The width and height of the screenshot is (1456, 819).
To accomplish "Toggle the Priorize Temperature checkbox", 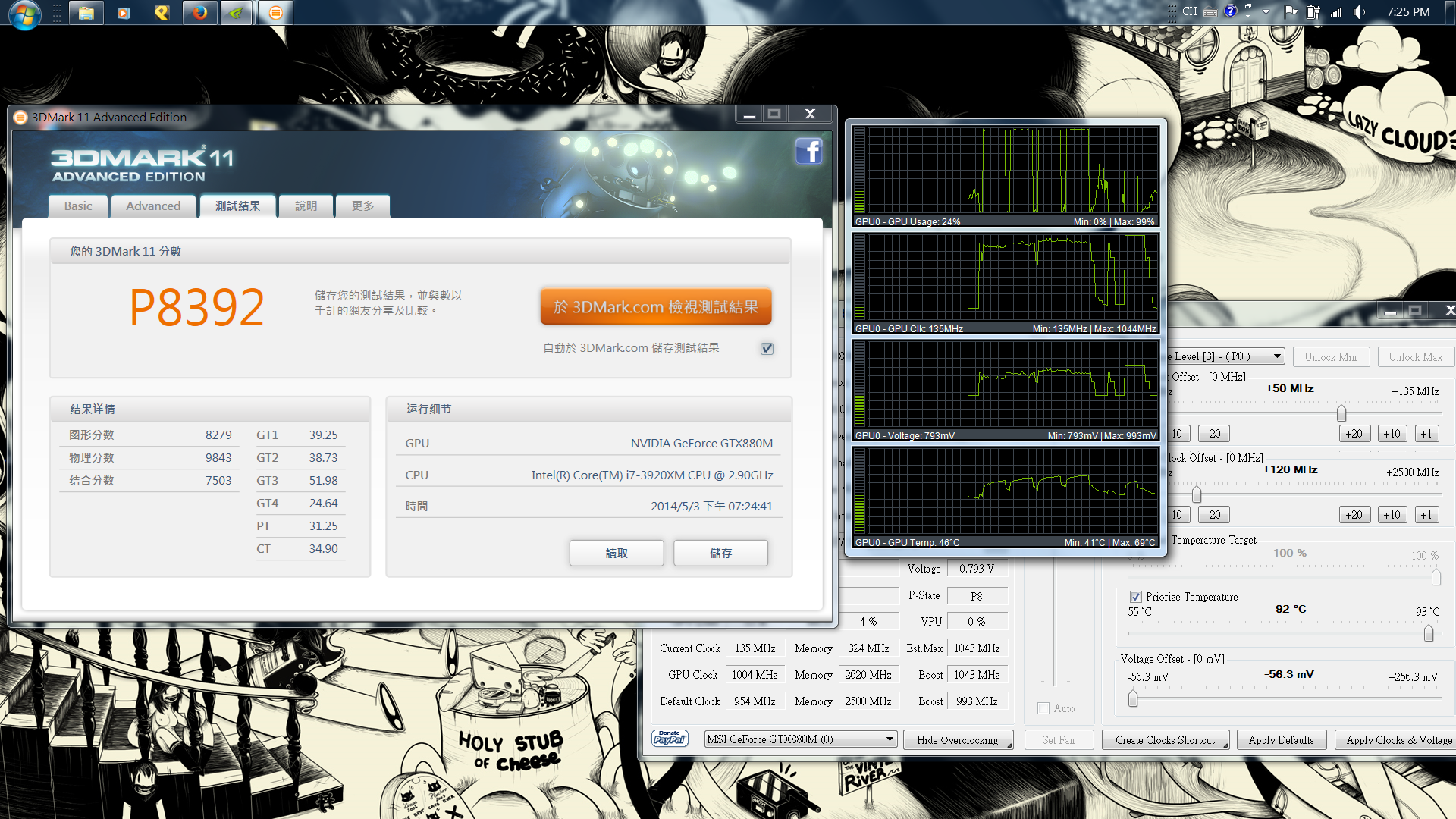I will click(x=1135, y=597).
